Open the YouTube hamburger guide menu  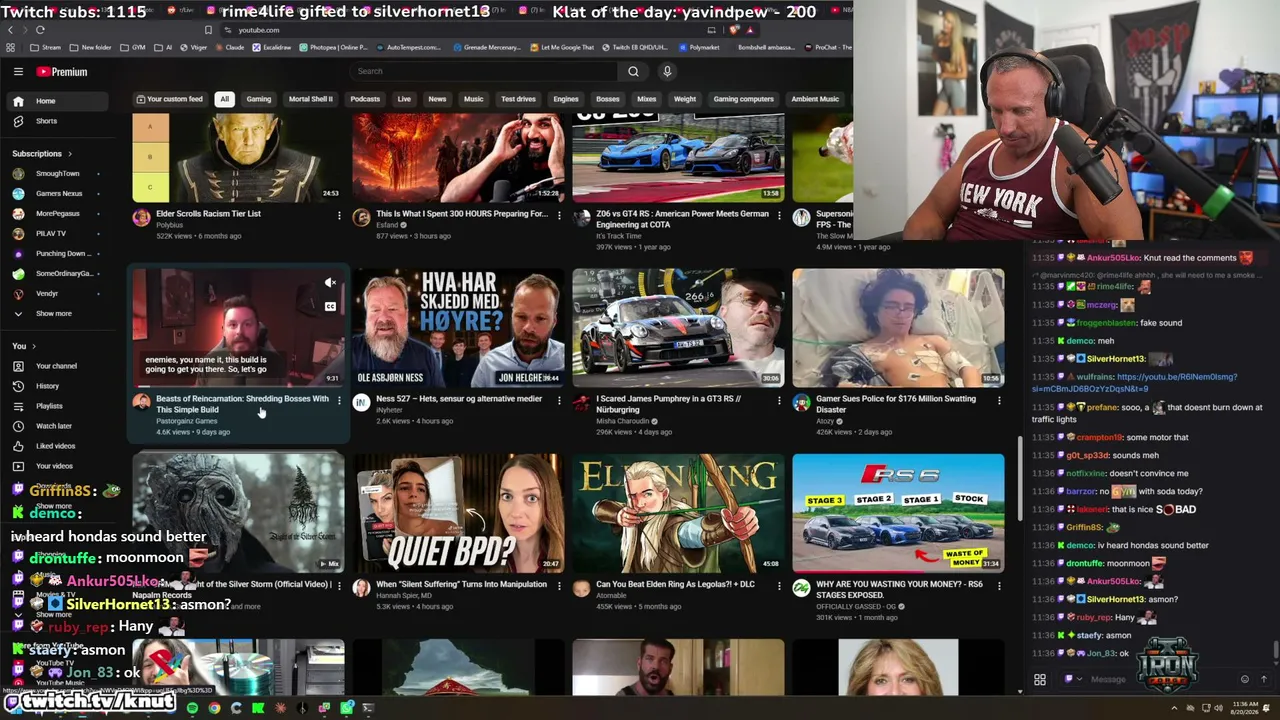[x=18, y=71]
